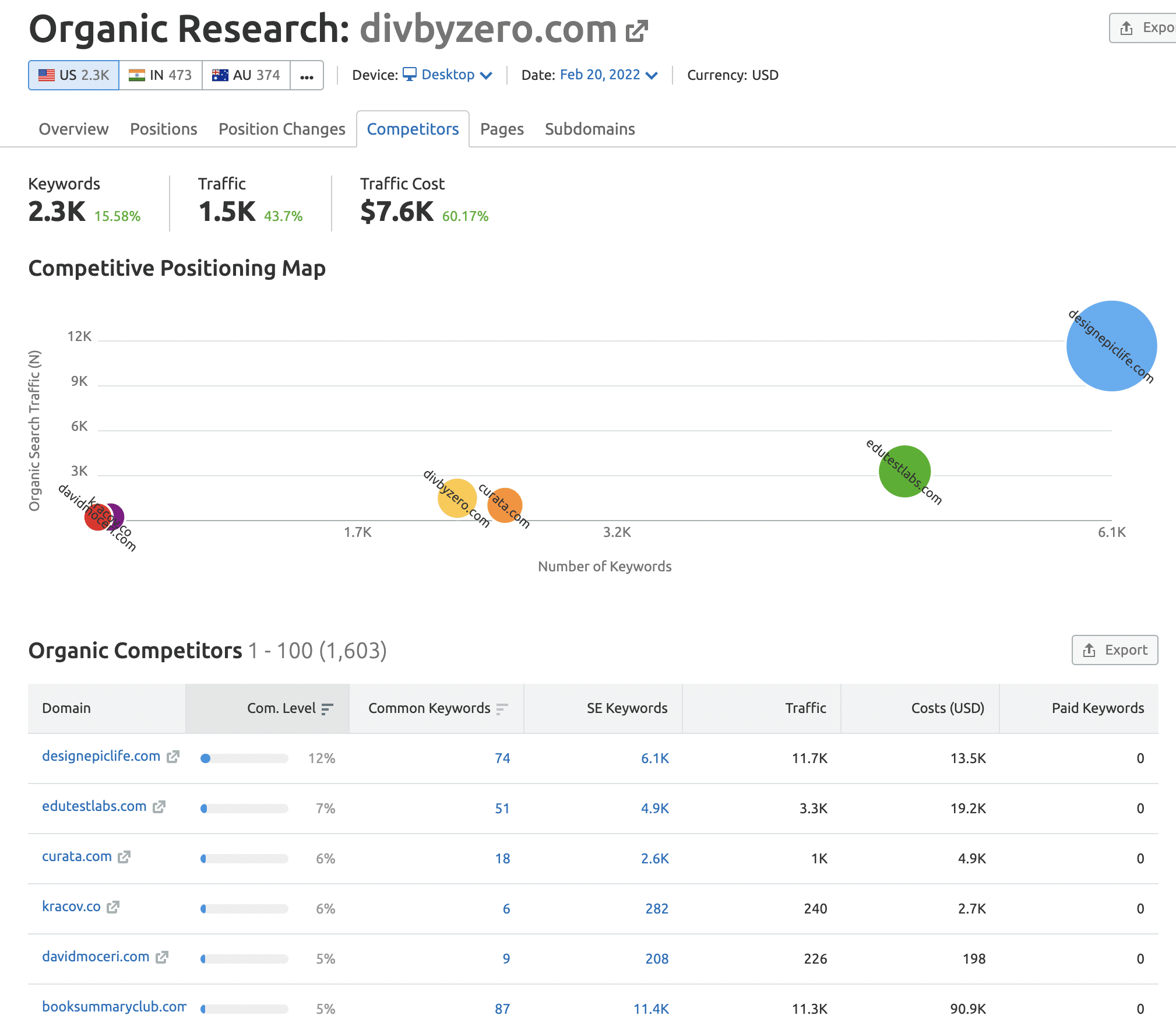Open the Feb 20, 2022 date dropdown
The height and width of the screenshot is (1033, 1176).
click(x=609, y=75)
